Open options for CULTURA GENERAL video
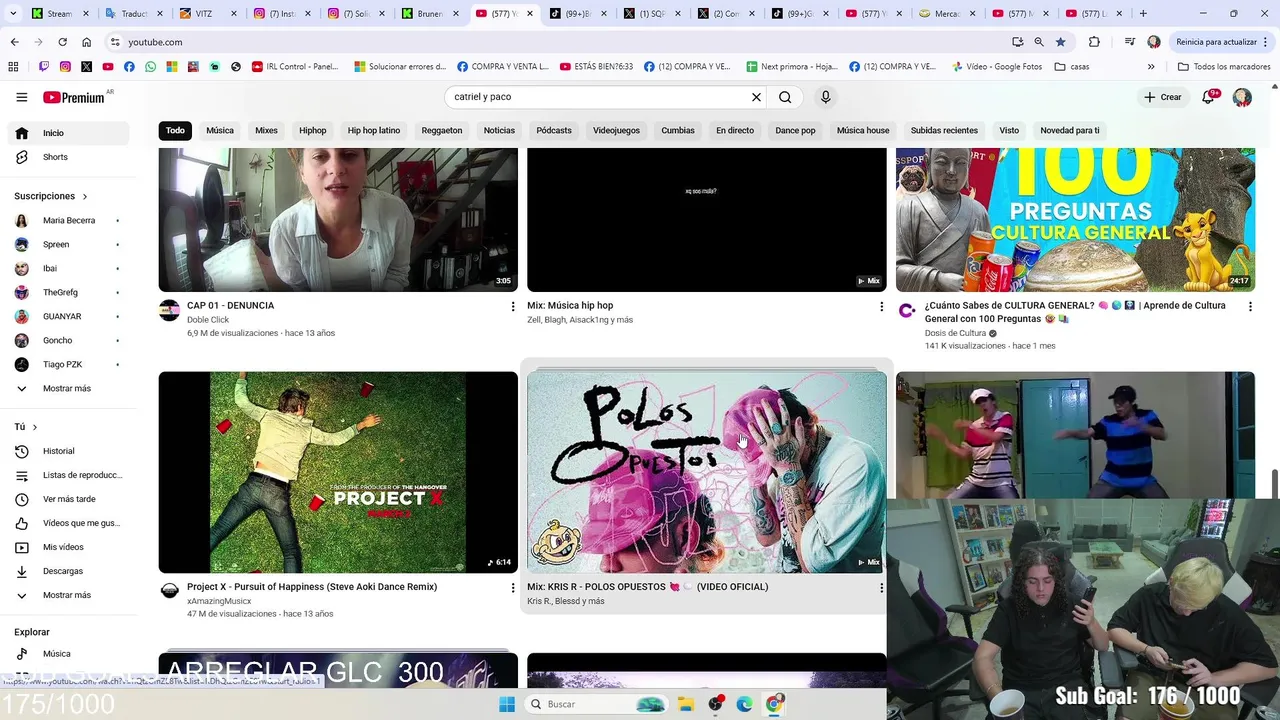 1250,306
